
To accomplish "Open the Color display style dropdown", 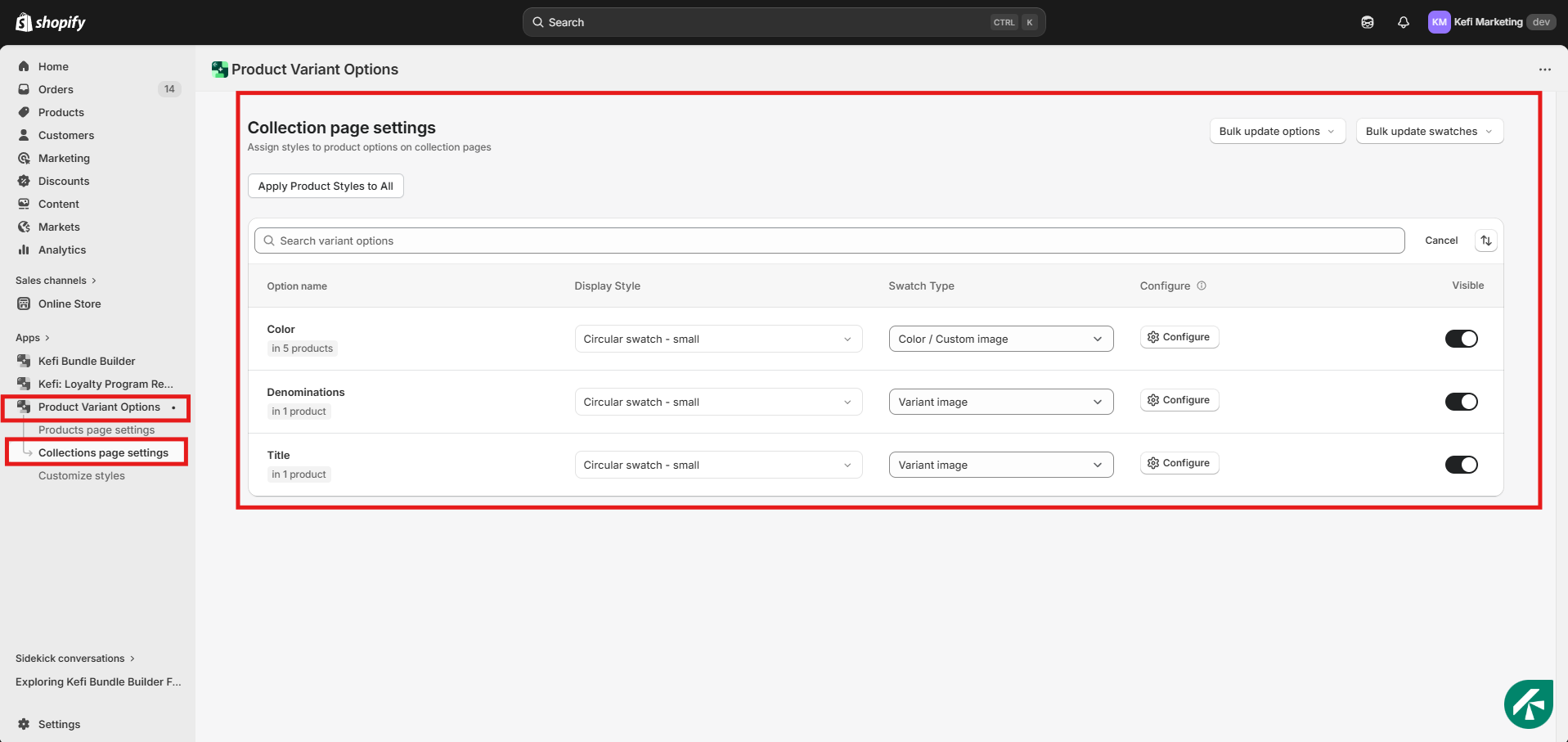I will click(717, 339).
